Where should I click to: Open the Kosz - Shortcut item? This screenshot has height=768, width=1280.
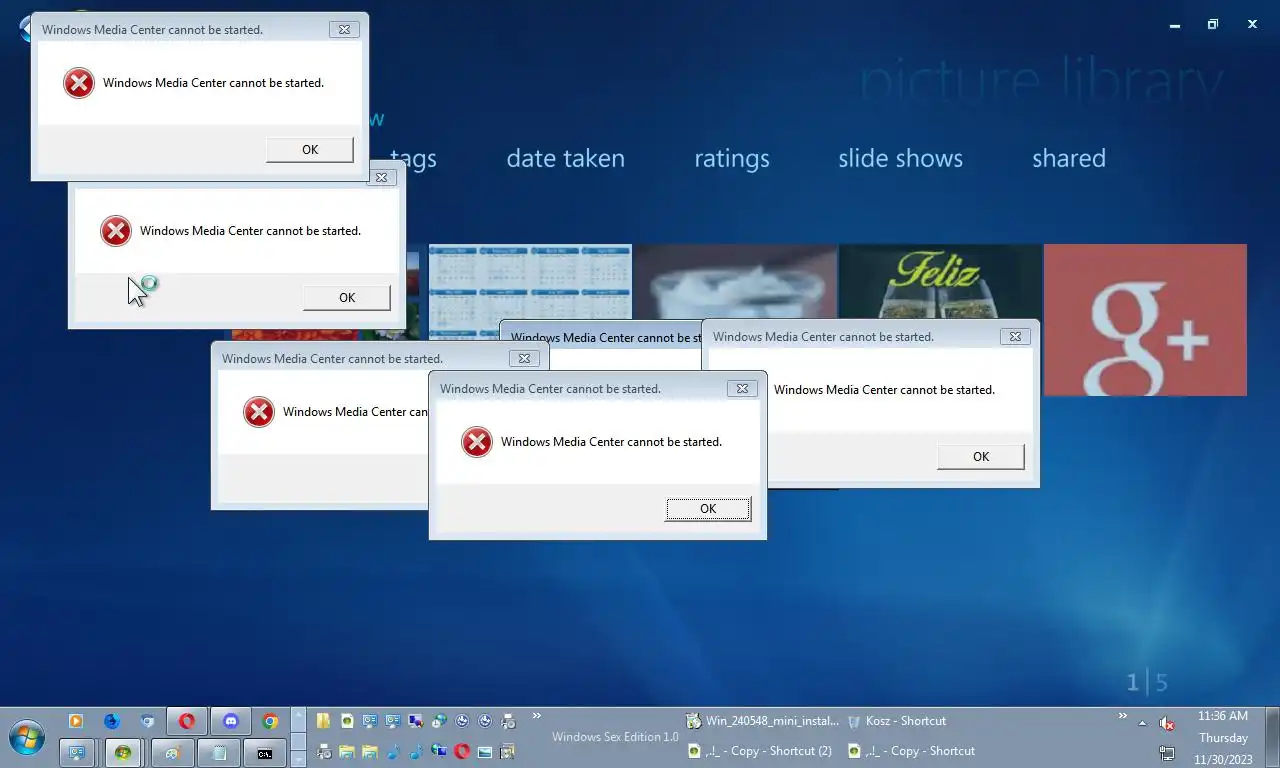[897, 721]
